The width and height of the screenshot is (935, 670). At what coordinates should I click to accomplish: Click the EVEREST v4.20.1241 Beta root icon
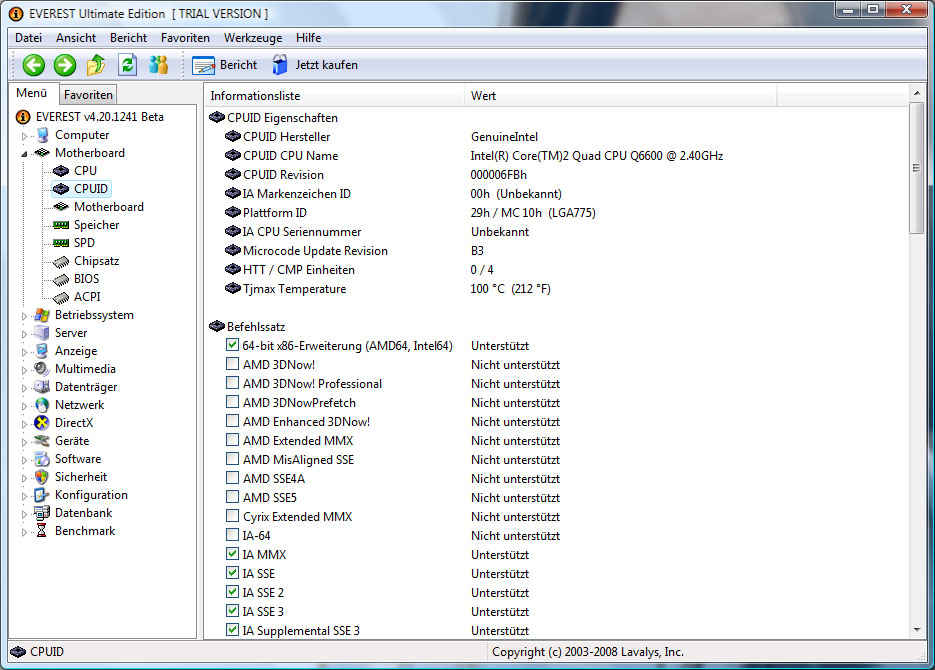tap(23, 117)
